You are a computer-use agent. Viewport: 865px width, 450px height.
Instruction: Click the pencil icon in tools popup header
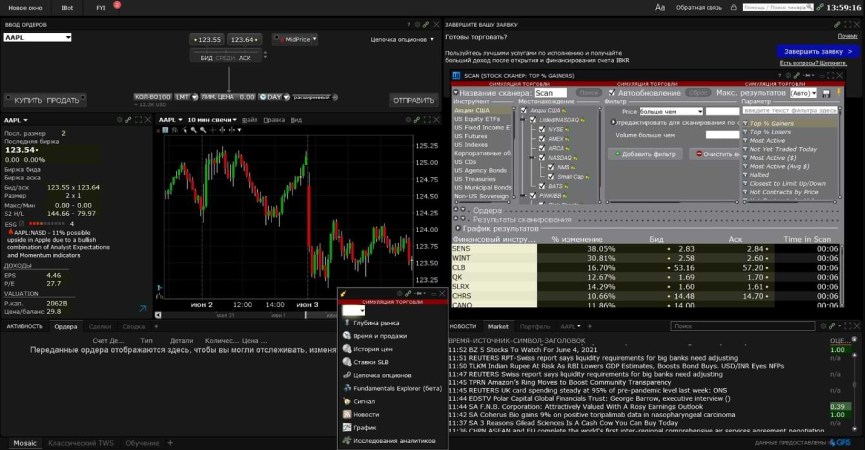point(344,294)
